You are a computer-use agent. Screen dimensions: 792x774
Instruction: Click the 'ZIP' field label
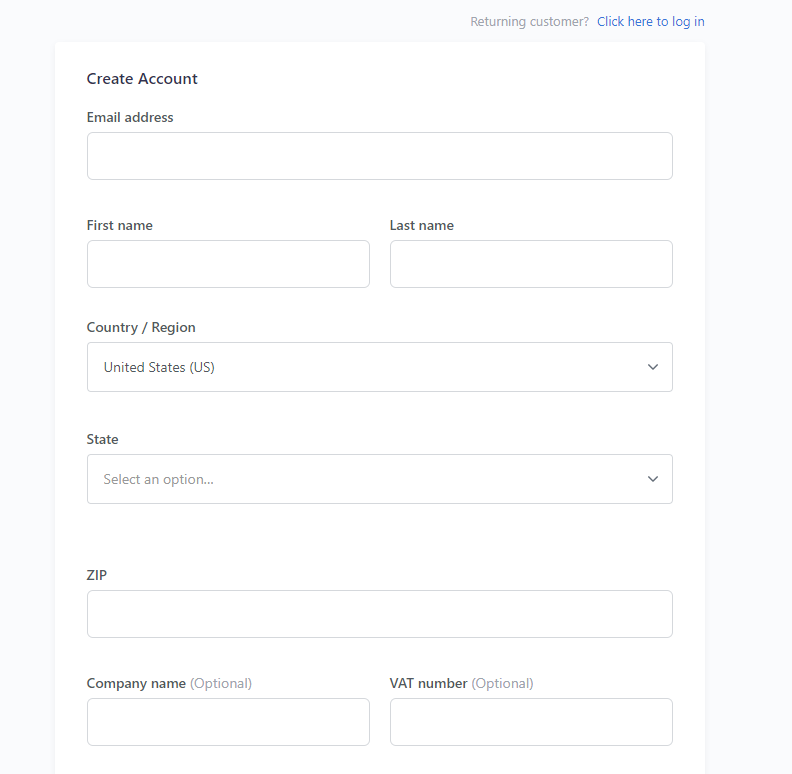96,575
